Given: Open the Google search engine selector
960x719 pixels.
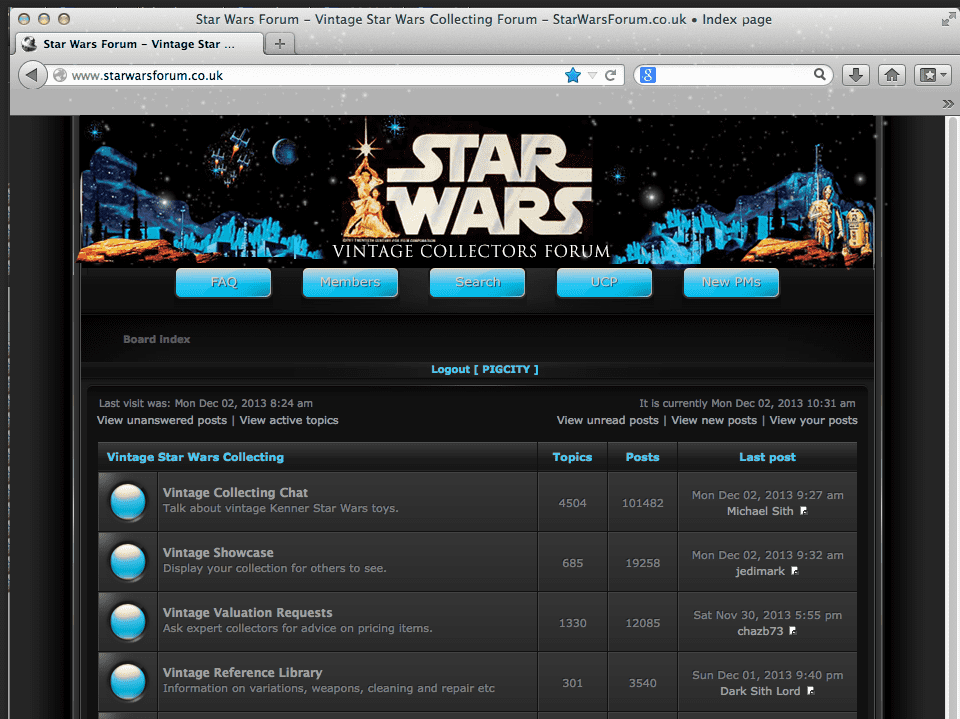Looking at the screenshot, I should [x=648, y=75].
